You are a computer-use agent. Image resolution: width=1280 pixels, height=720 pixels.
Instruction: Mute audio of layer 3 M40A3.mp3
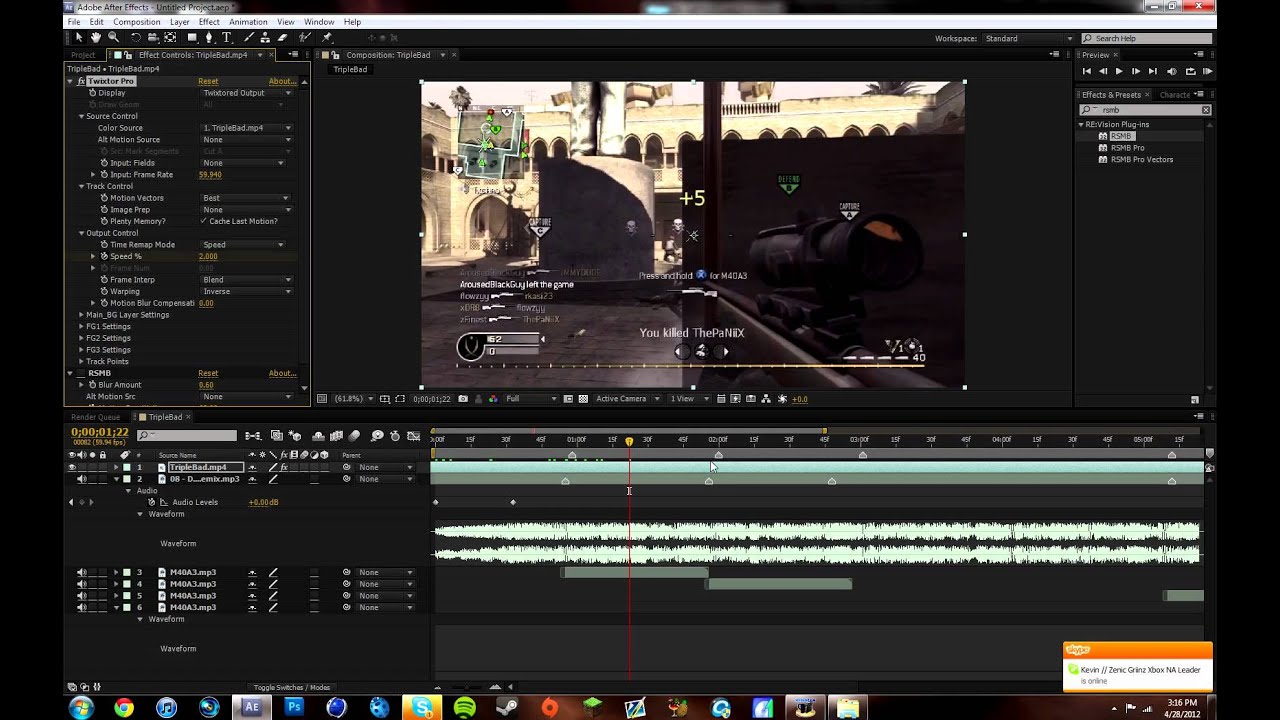pyautogui.click(x=82, y=572)
